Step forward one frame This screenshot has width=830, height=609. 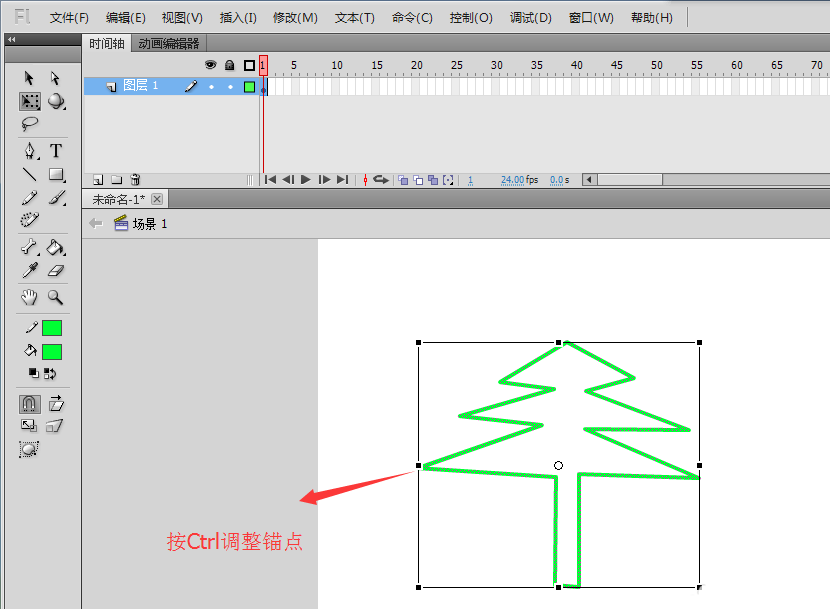click(x=324, y=180)
